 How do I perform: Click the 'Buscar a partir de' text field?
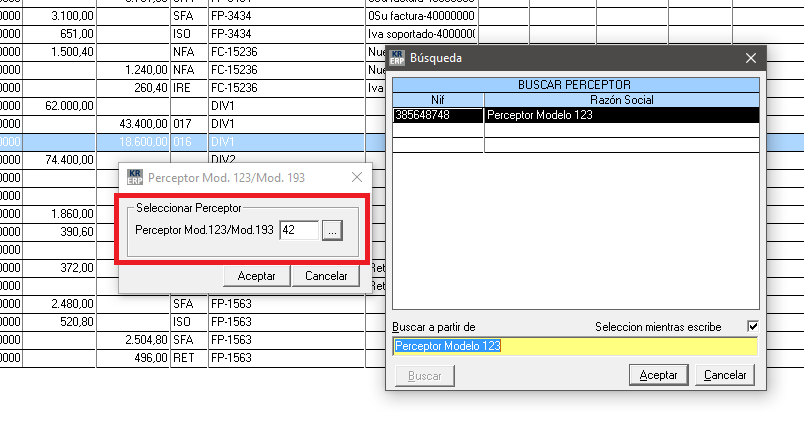[x=574, y=346]
